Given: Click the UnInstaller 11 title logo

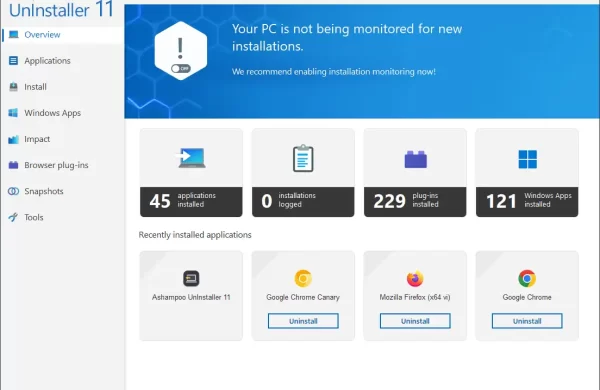Looking at the screenshot, I should click(x=61, y=10).
